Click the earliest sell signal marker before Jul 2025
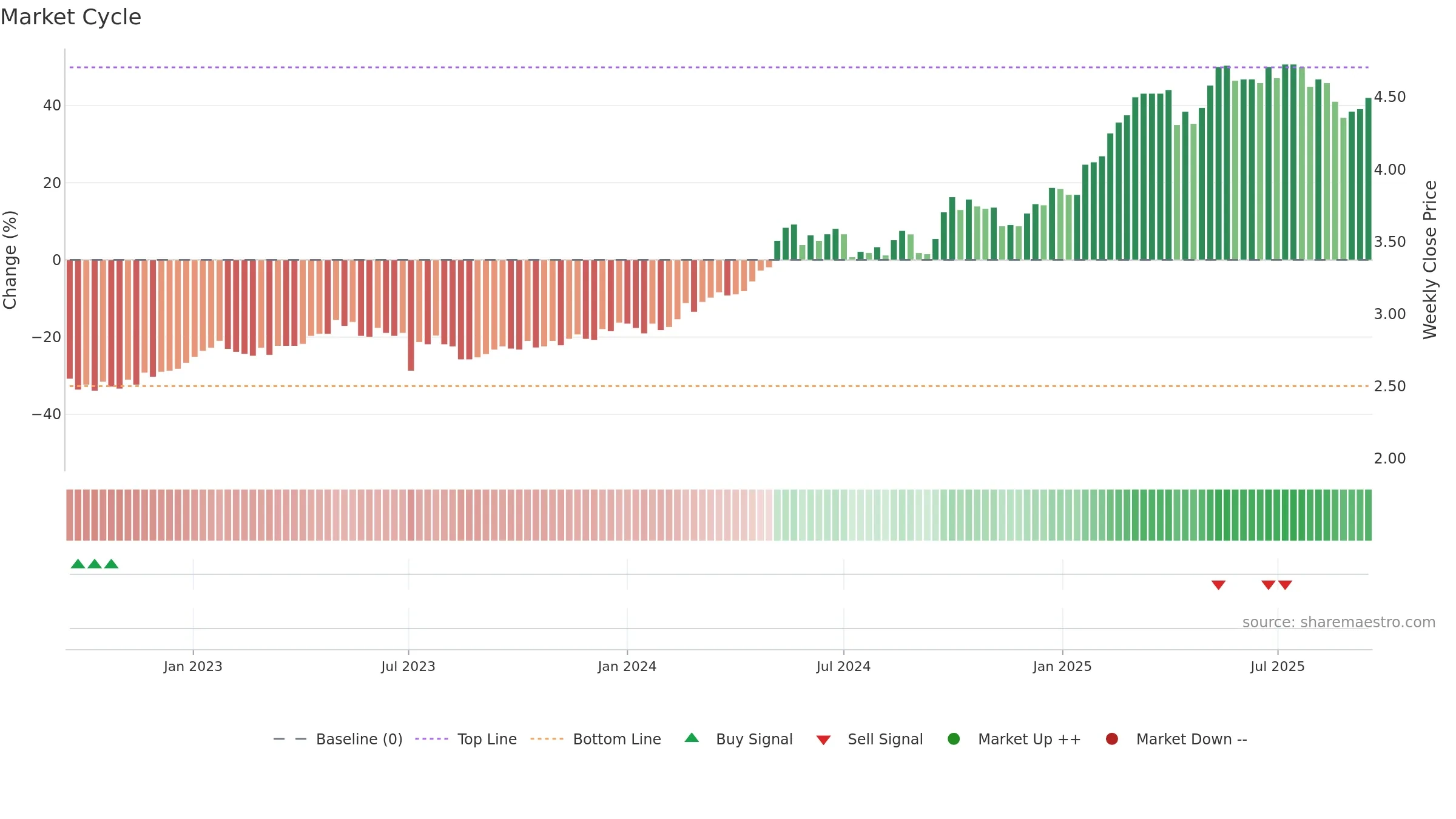The height and width of the screenshot is (819, 1456). click(x=1218, y=585)
